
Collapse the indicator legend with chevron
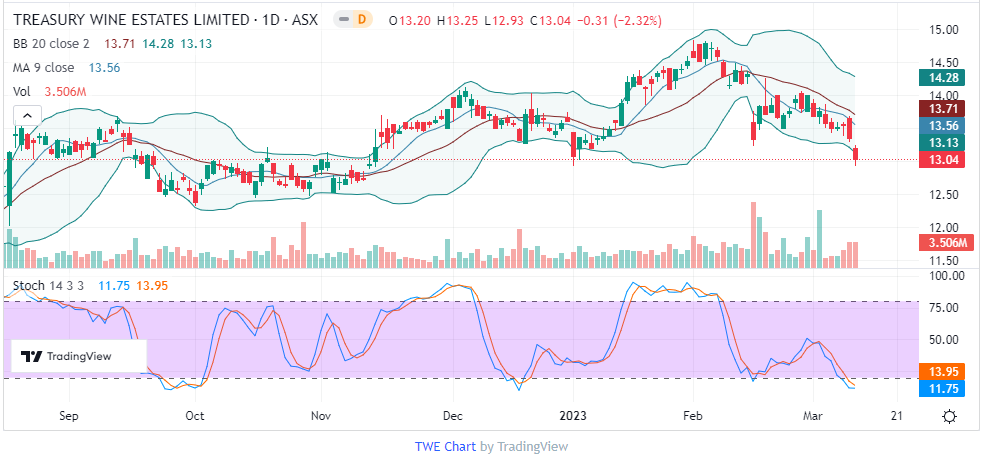25,118
